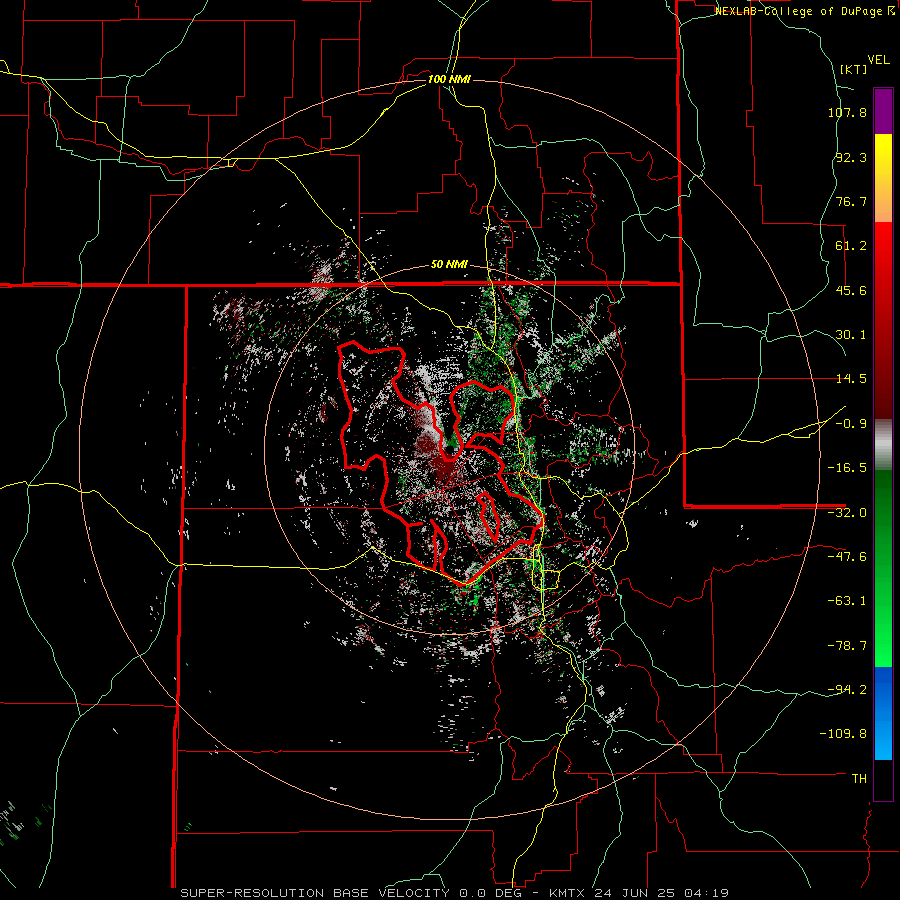Pick the green segment of the velocity scale
900x900 pixels.
pyautogui.click(x=883, y=568)
